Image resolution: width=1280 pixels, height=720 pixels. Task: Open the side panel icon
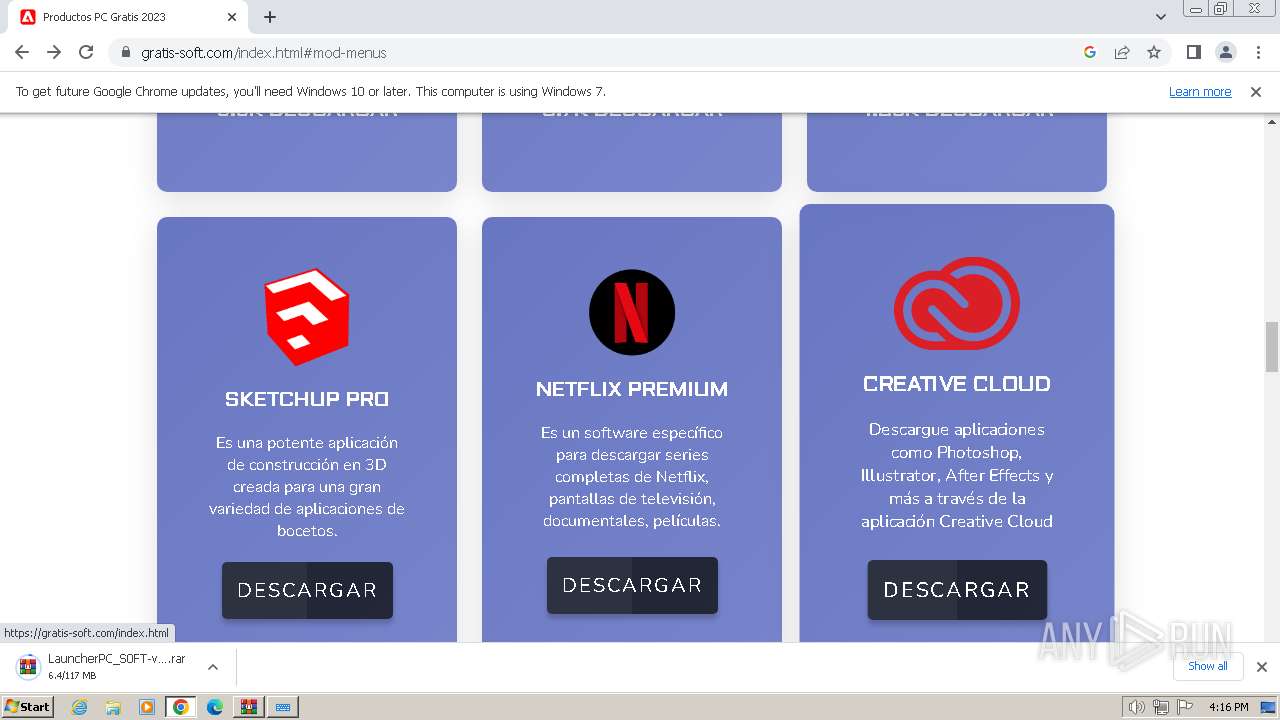point(1193,52)
